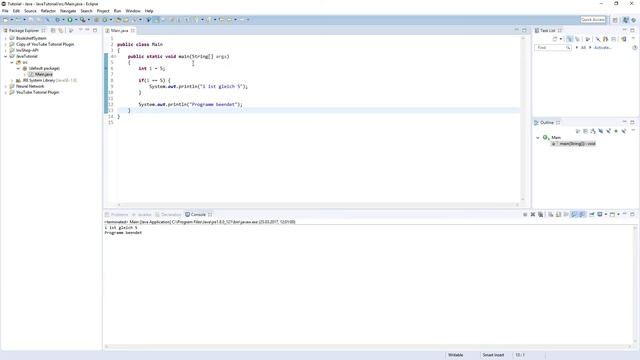This screenshot has width=640, height=360.
Task: Click the green Run button in toolbar
Action: pos(70,20)
